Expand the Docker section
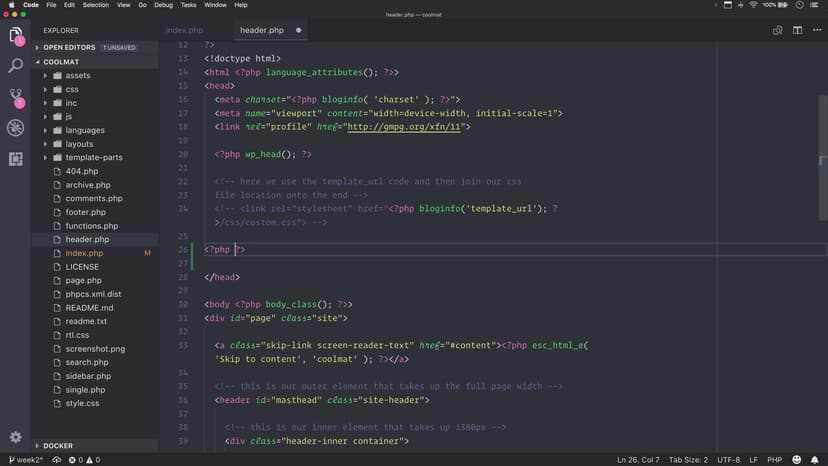 pyautogui.click(x=58, y=446)
